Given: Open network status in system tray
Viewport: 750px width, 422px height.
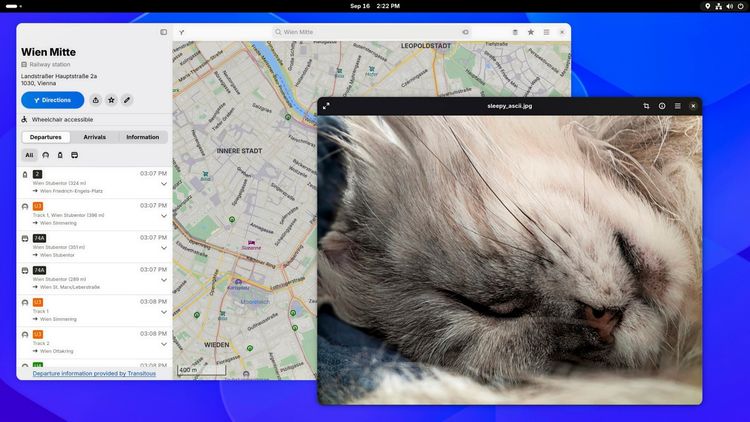Looking at the screenshot, I should point(718,6).
